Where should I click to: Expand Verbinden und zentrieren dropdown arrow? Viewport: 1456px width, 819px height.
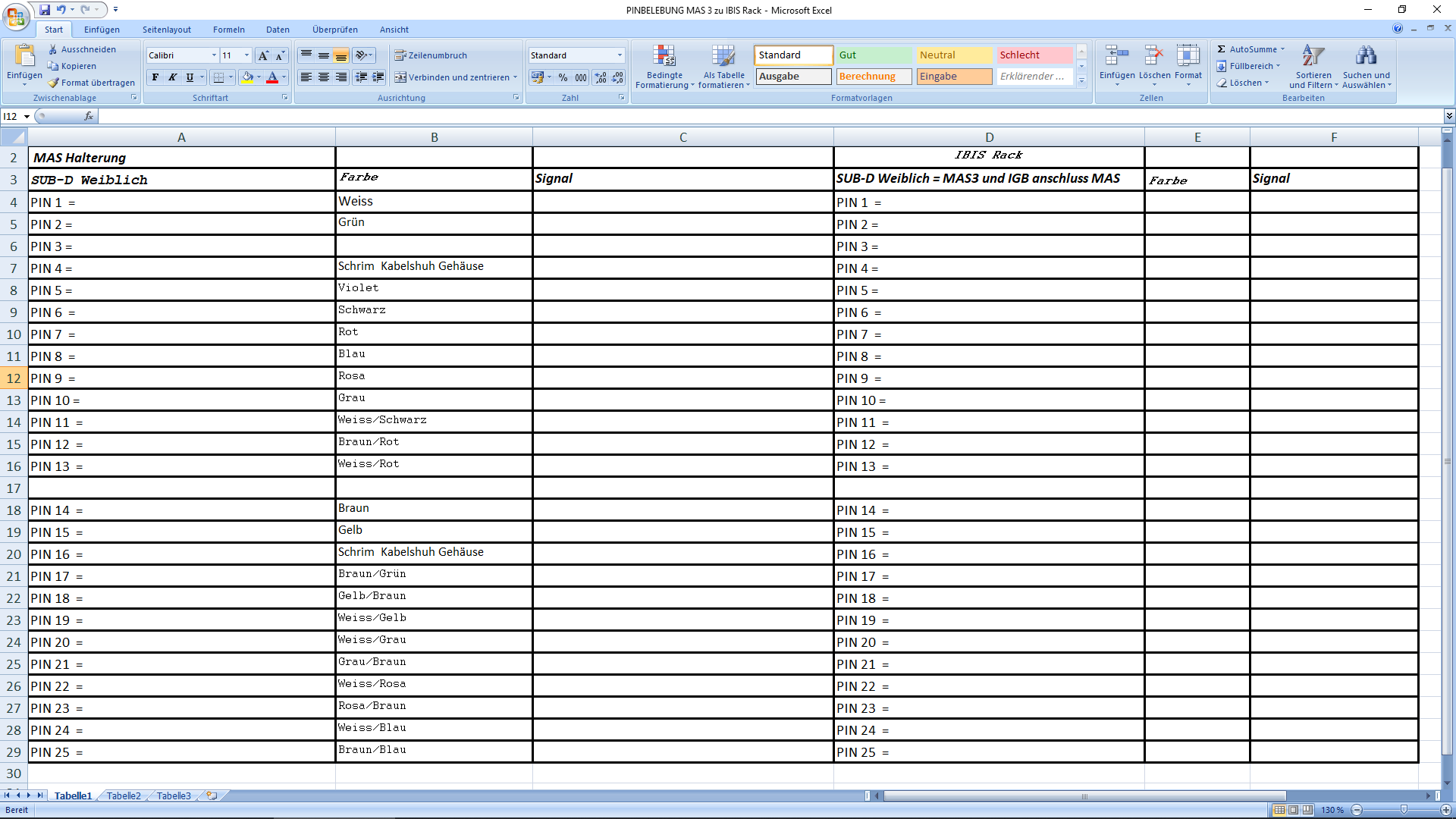pos(515,77)
